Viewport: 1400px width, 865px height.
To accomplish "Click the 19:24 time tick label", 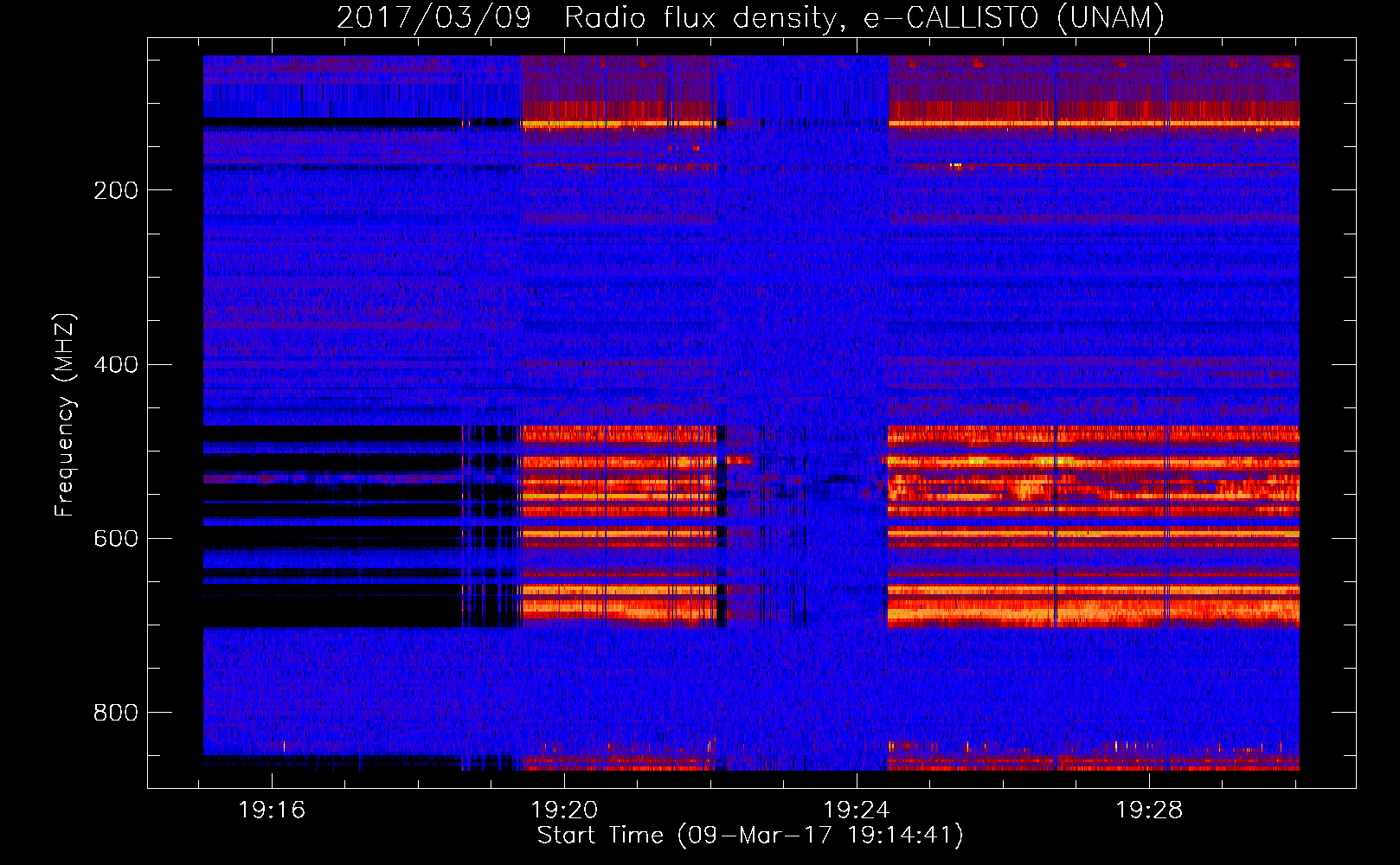I will coord(857,811).
